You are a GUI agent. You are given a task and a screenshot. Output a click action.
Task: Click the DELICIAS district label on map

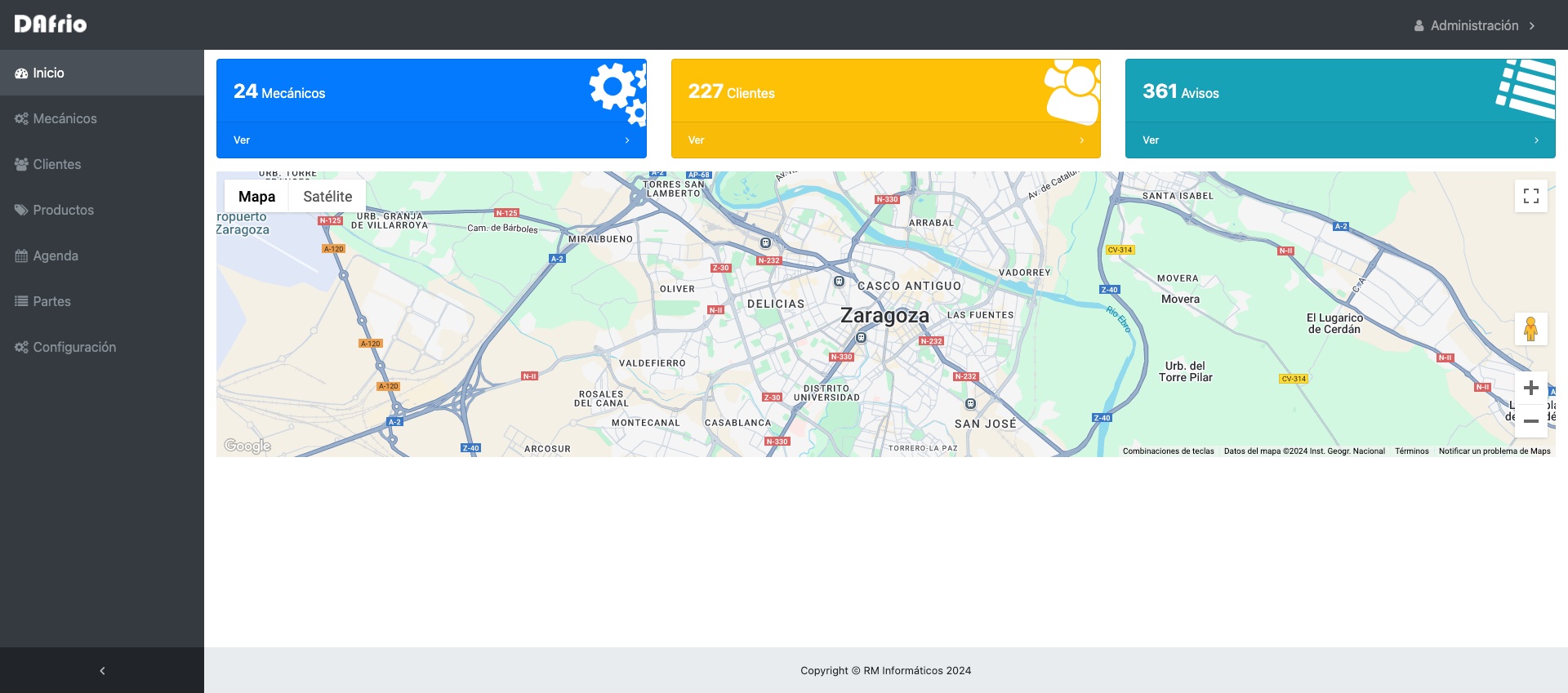point(776,304)
